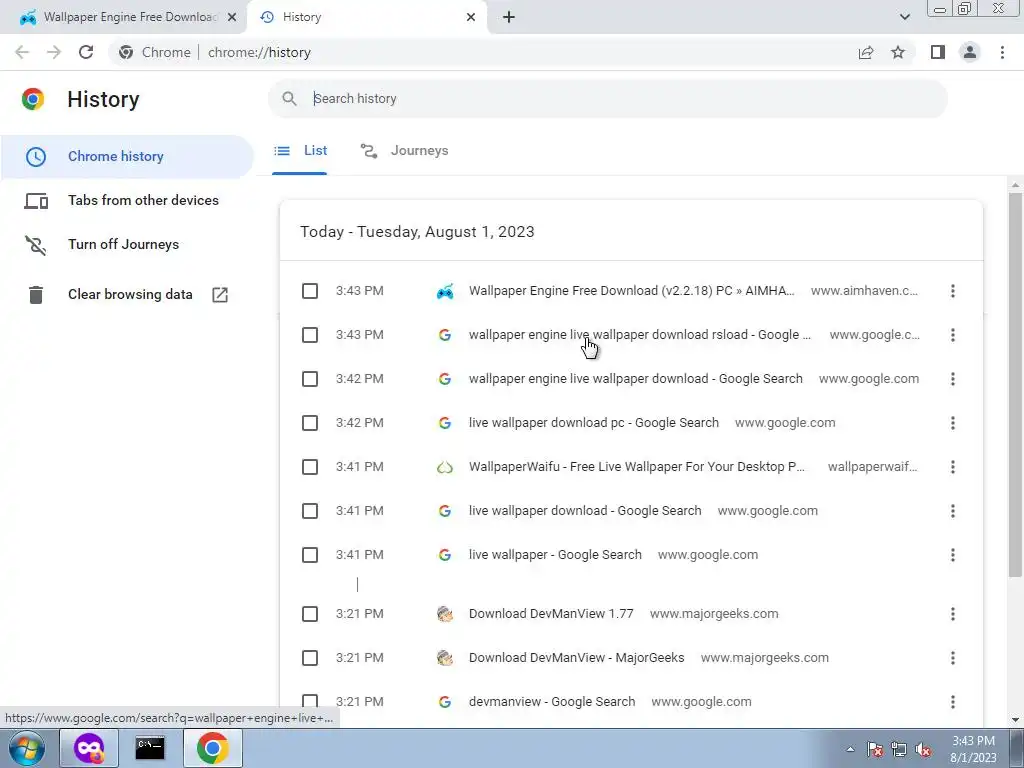Check 'live wallpaper download - Google Search' checkbox
Viewport: 1024px width, 768px height.
pos(310,511)
